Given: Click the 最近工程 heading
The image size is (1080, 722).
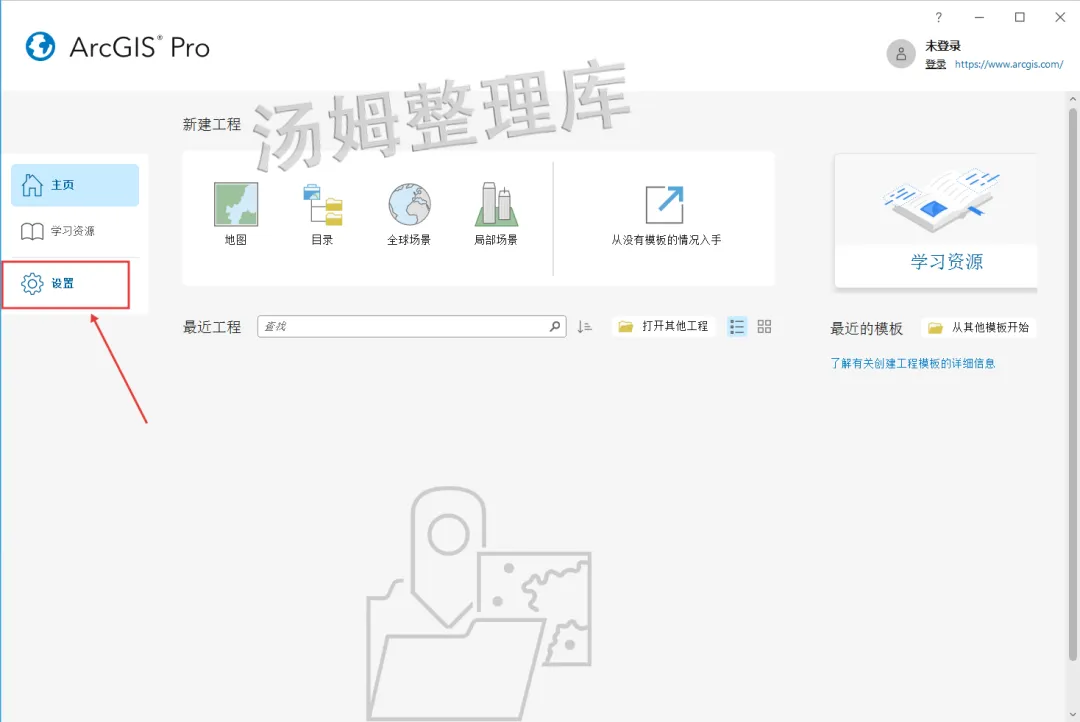Looking at the screenshot, I should click(211, 327).
